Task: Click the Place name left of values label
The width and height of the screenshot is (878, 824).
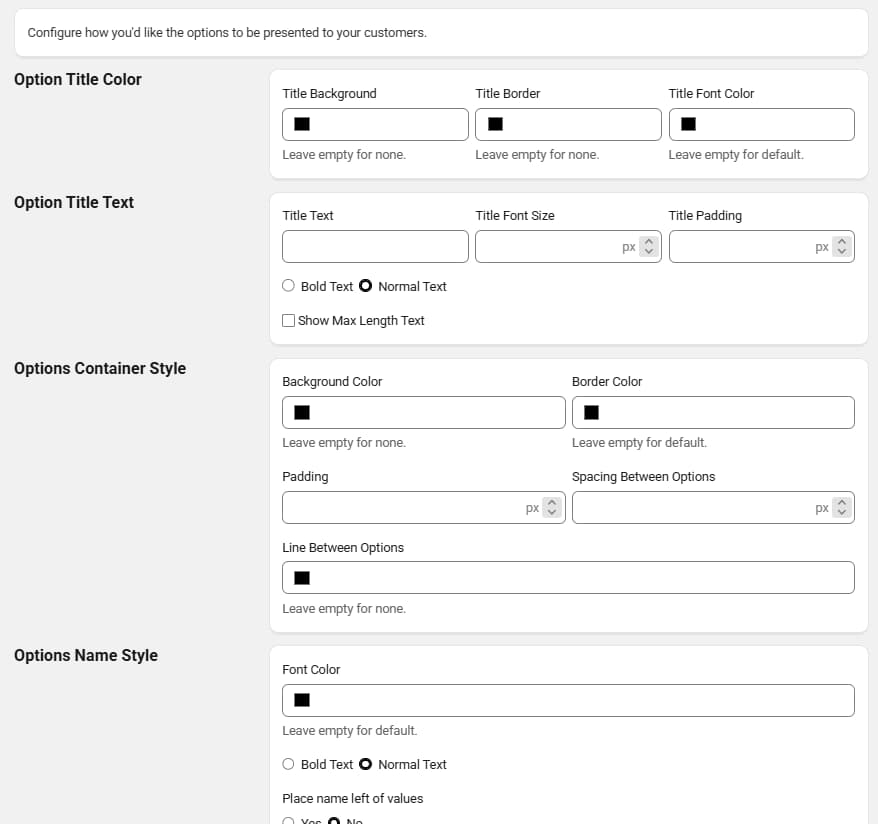Action: click(353, 799)
